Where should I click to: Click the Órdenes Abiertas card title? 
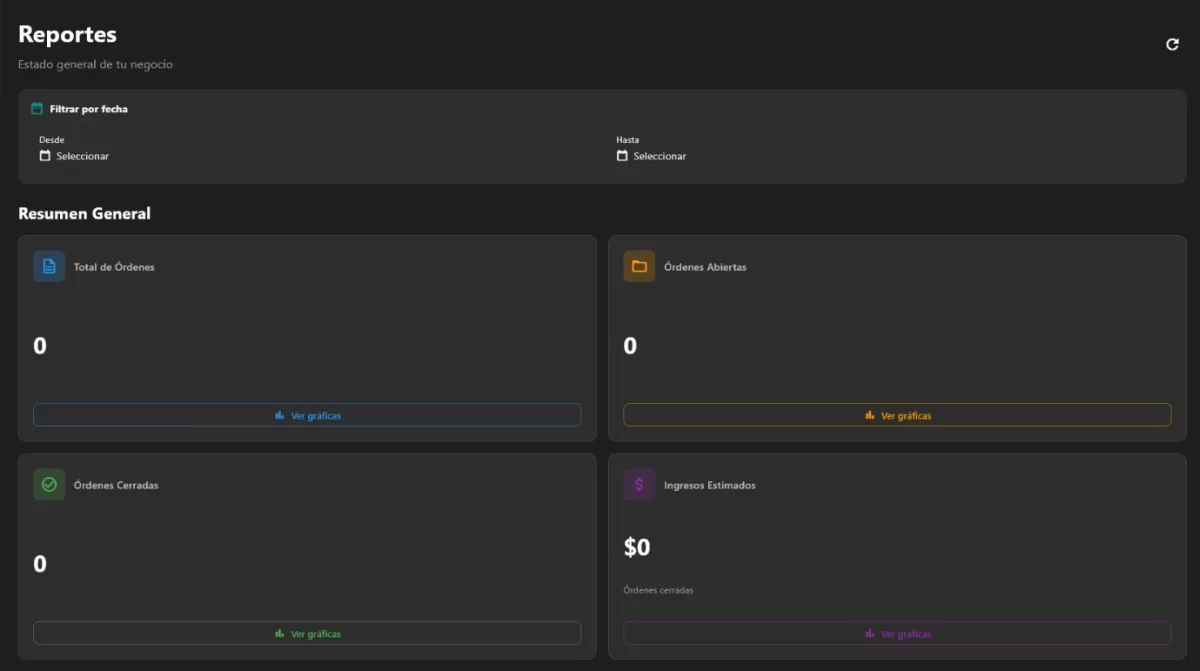pos(705,267)
